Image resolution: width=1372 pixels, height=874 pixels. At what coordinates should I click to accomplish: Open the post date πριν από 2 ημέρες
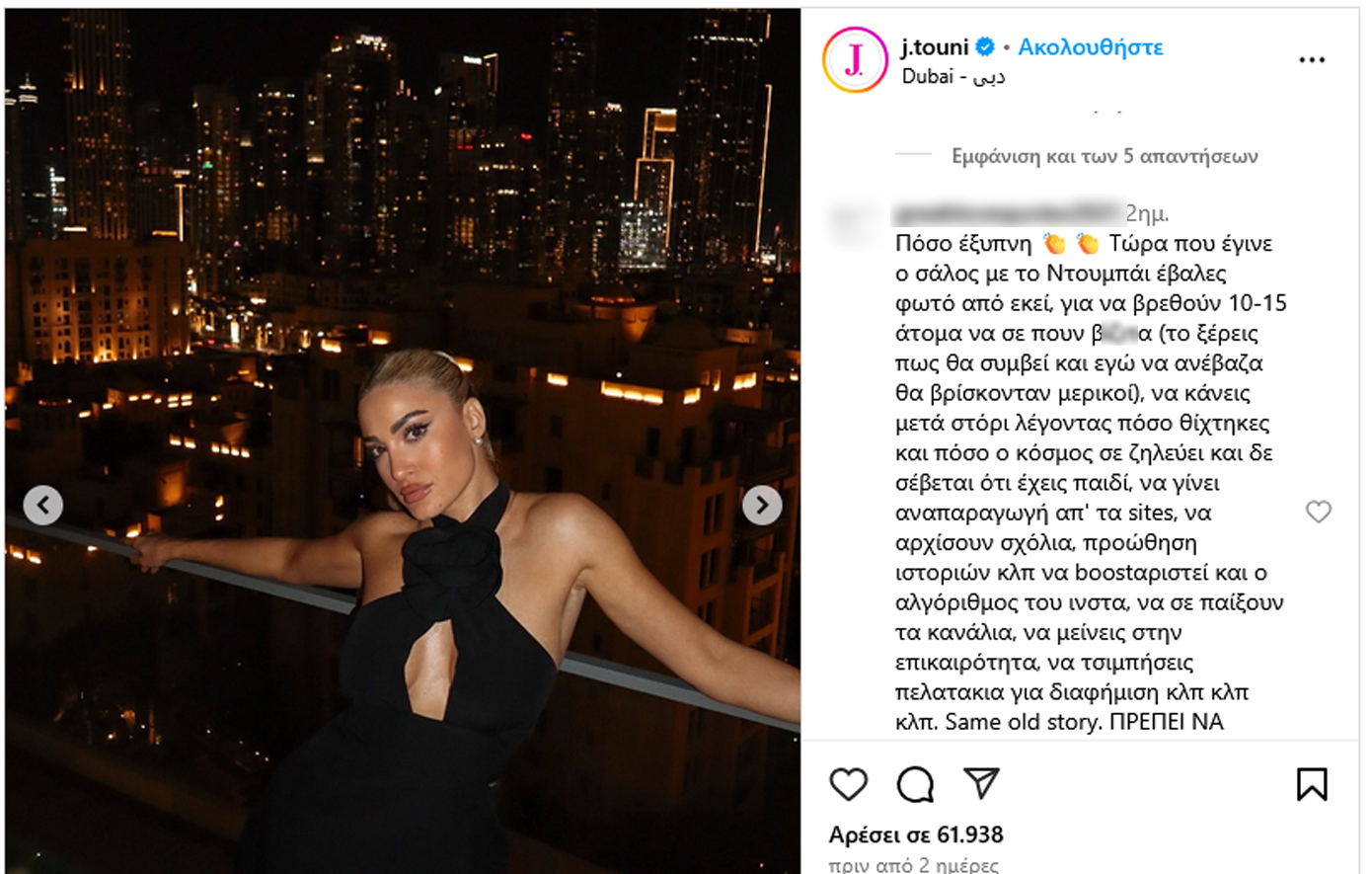[914, 865]
